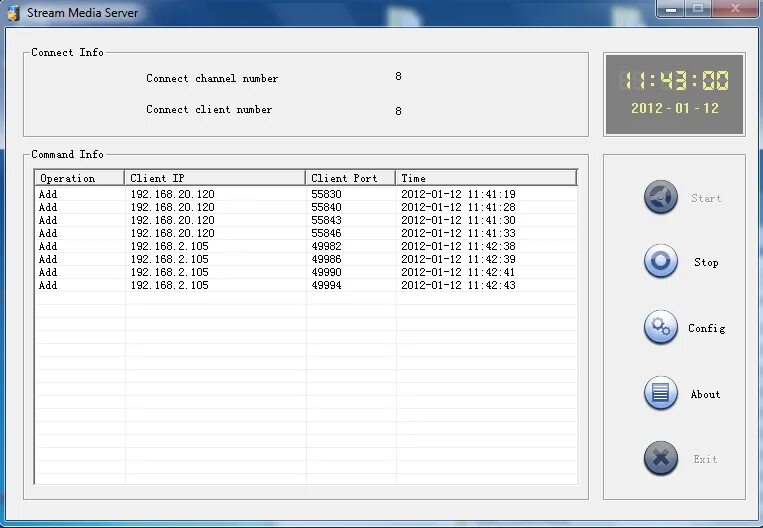Open Config via the gears icon
This screenshot has width=763, height=528.
click(660, 327)
